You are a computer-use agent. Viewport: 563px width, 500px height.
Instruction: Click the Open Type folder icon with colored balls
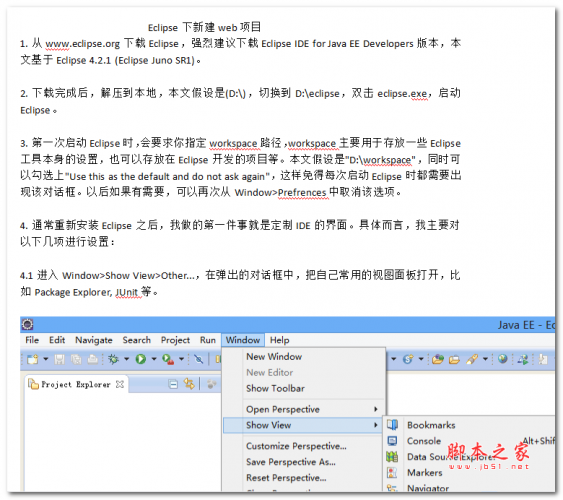click(438, 359)
